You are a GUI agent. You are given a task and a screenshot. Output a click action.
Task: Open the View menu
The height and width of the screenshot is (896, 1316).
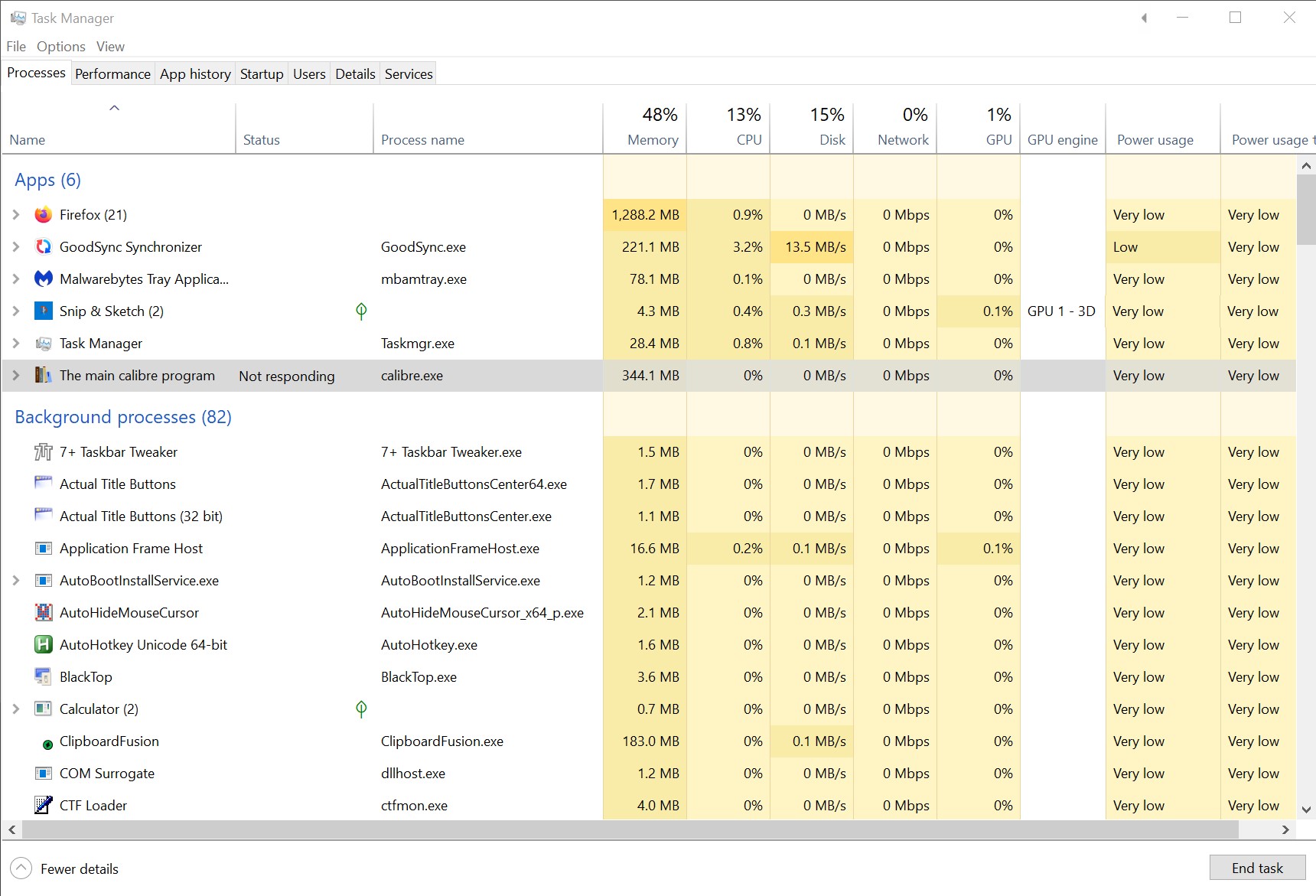pyautogui.click(x=110, y=47)
